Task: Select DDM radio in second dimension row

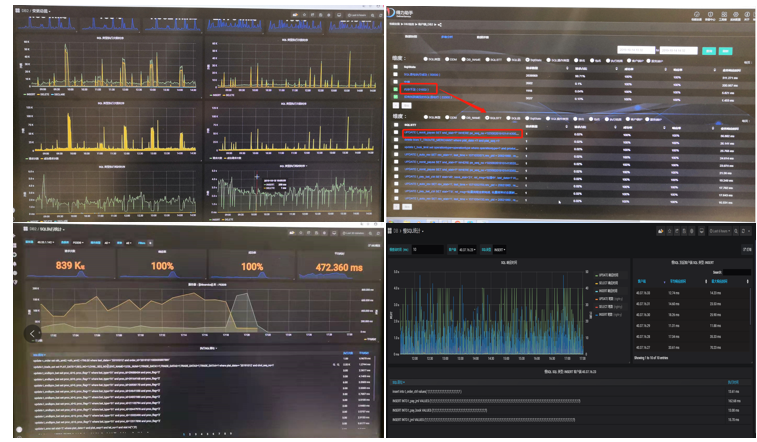Action: pyautogui.click(x=447, y=117)
